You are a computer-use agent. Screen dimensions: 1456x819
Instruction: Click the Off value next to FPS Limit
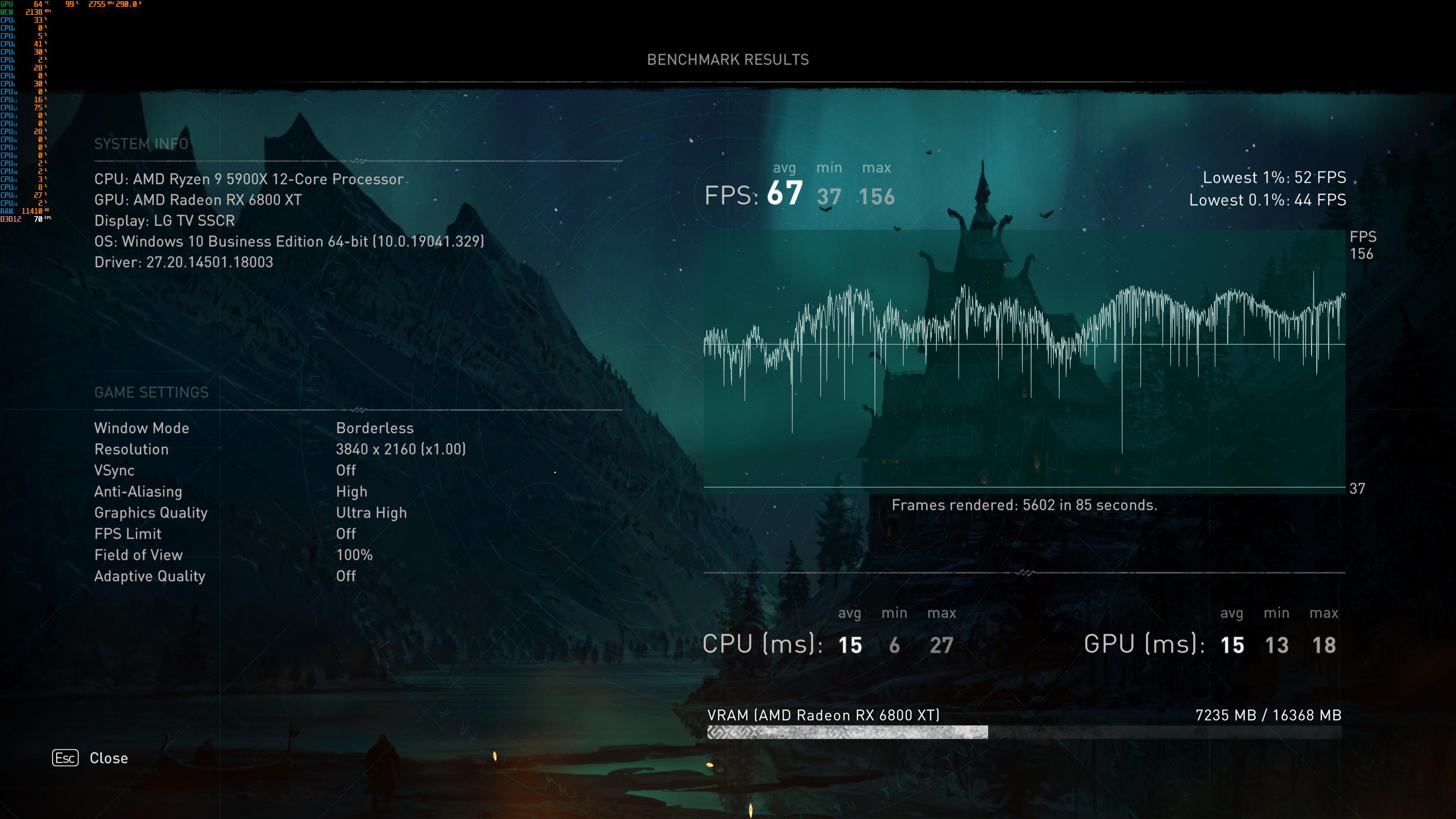click(x=346, y=533)
